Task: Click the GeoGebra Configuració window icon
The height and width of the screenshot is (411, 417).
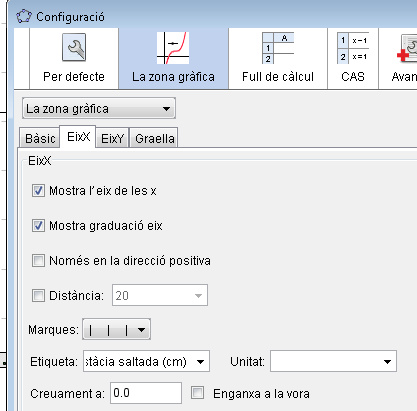Action: click(x=24, y=16)
